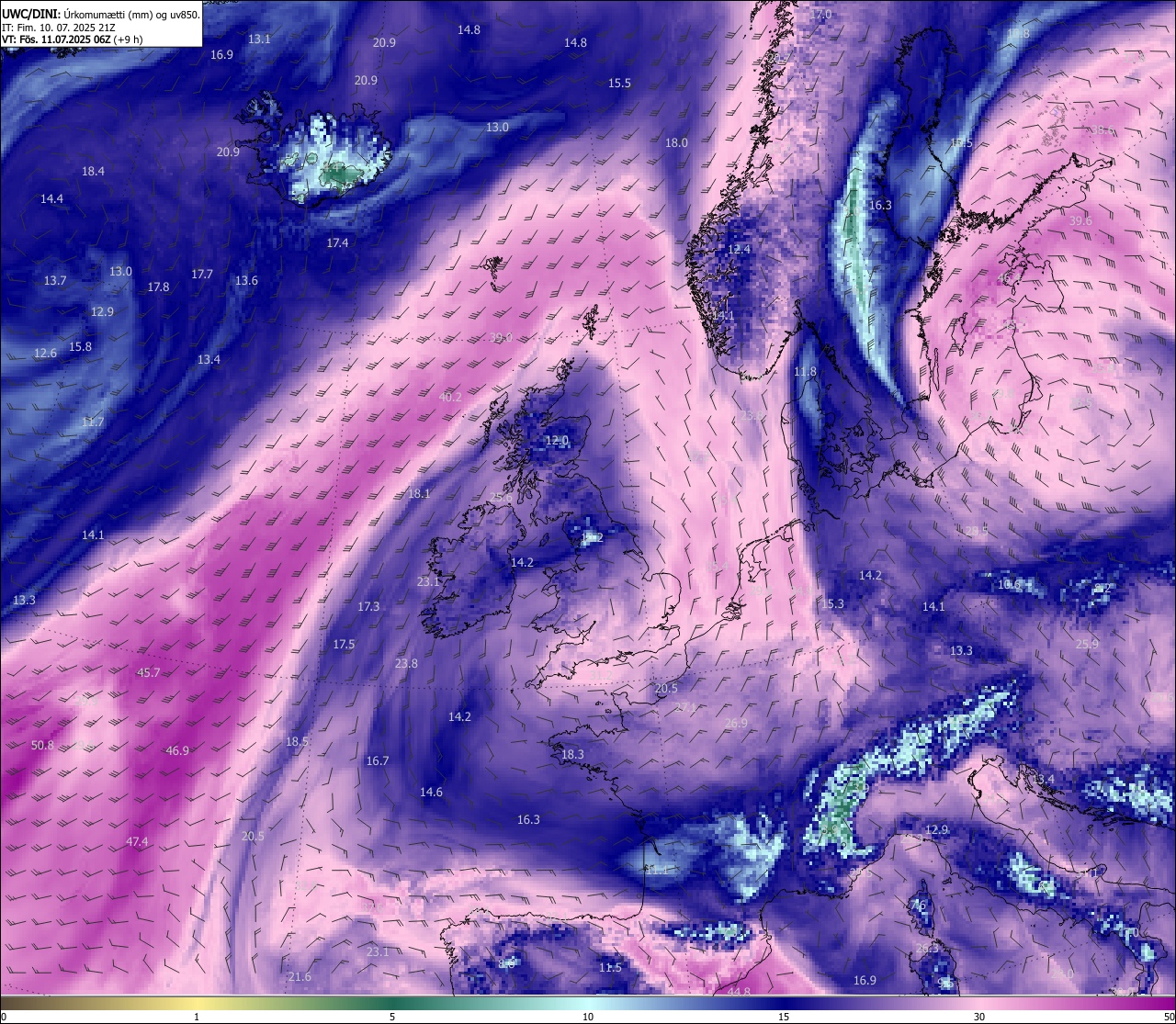Click the 17.3 value southwest of Ireland
The width and height of the screenshot is (1176, 1024).
[x=368, y=606]
